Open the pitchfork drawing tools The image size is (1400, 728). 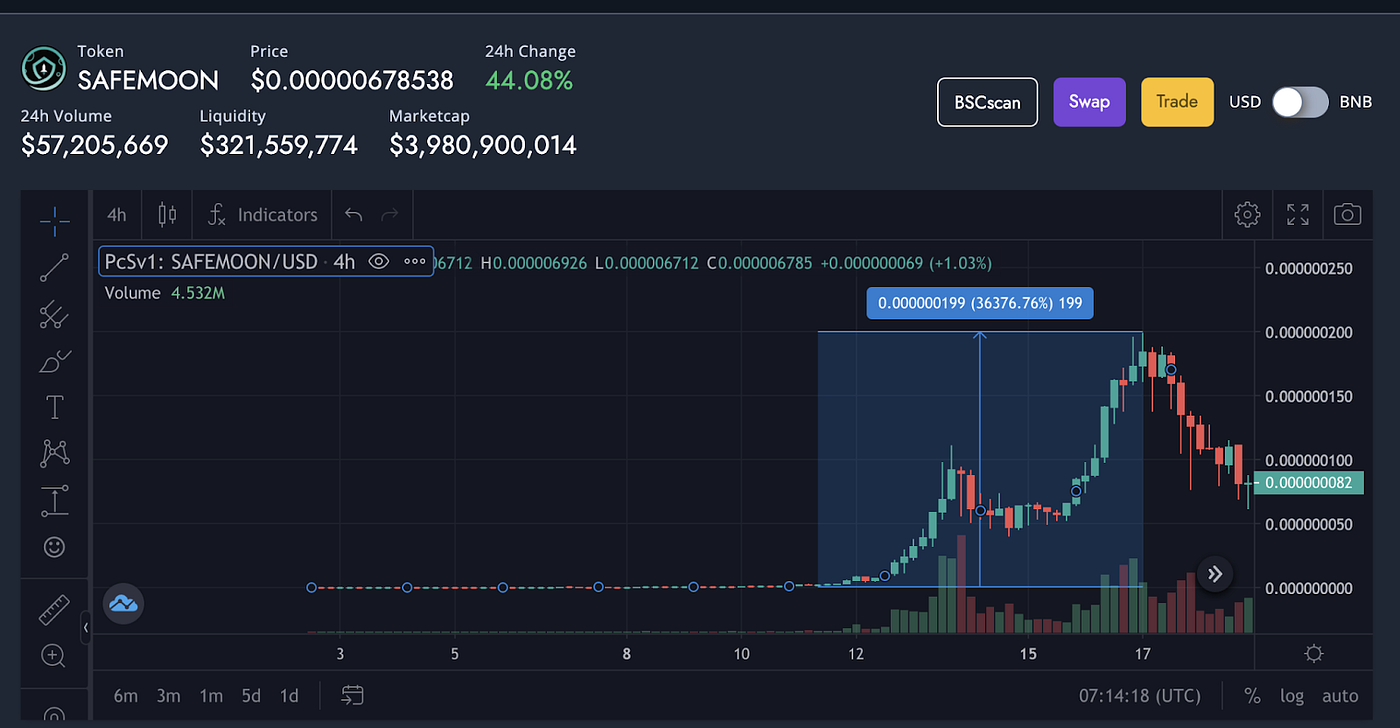[54, 315]
